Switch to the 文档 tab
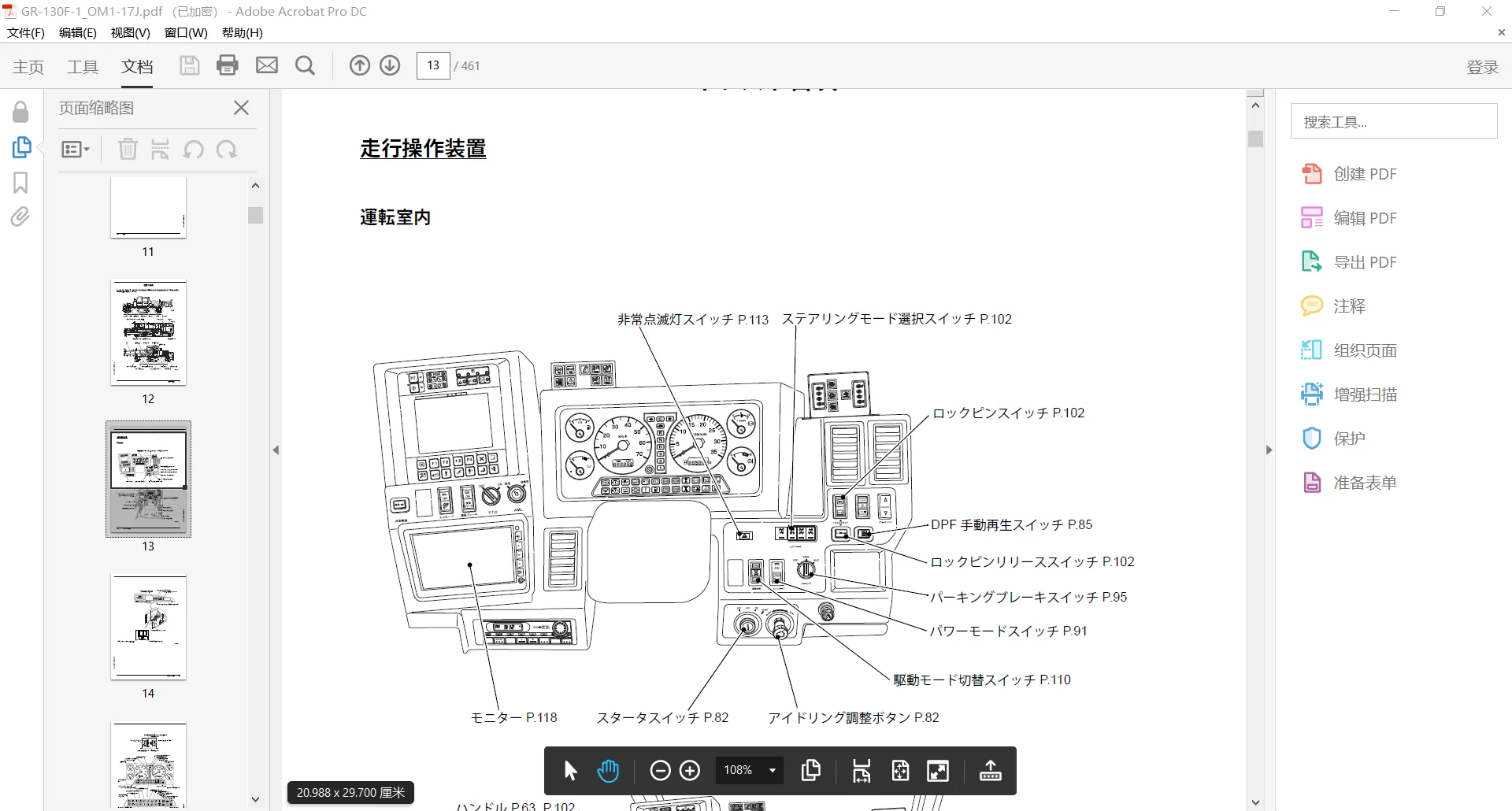1512x811 pixels. (137, 67)
